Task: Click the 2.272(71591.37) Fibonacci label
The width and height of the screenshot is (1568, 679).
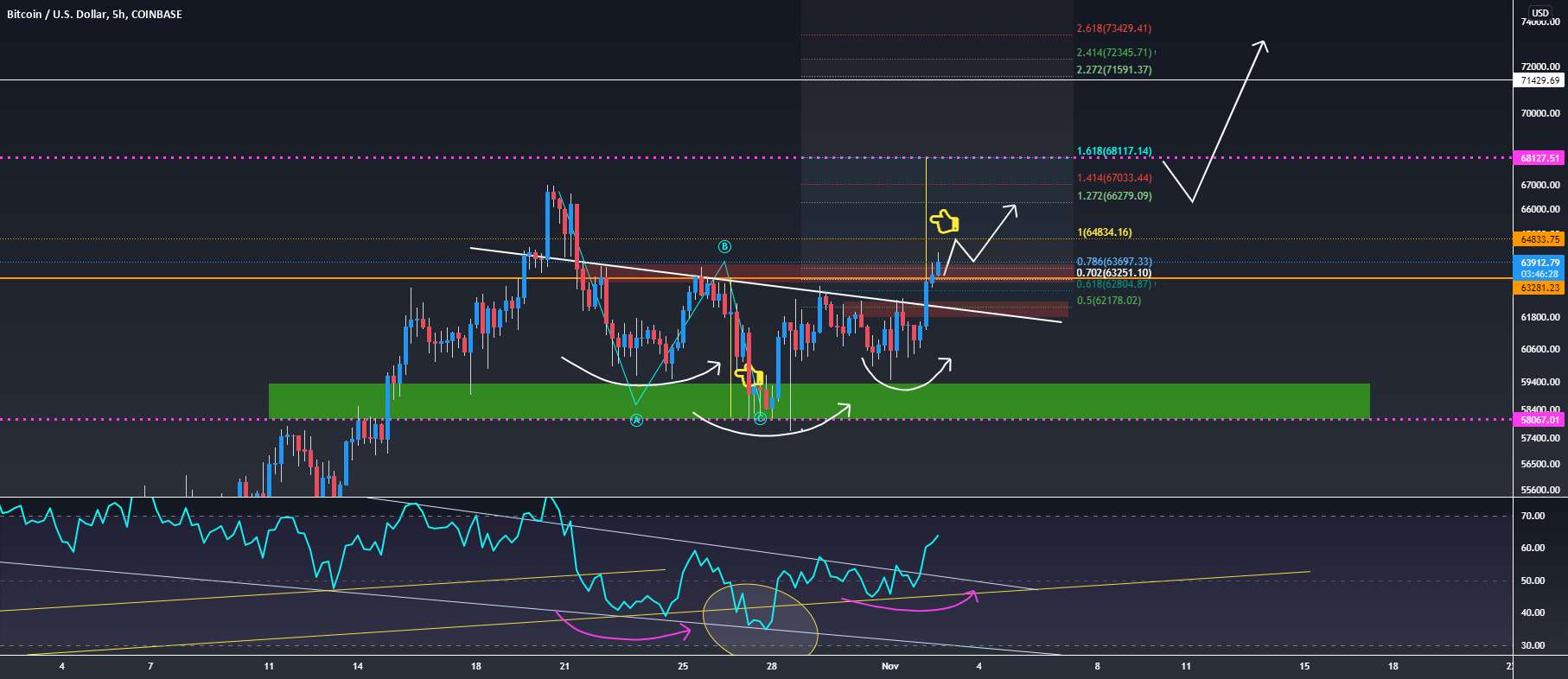Action: 1113,70
